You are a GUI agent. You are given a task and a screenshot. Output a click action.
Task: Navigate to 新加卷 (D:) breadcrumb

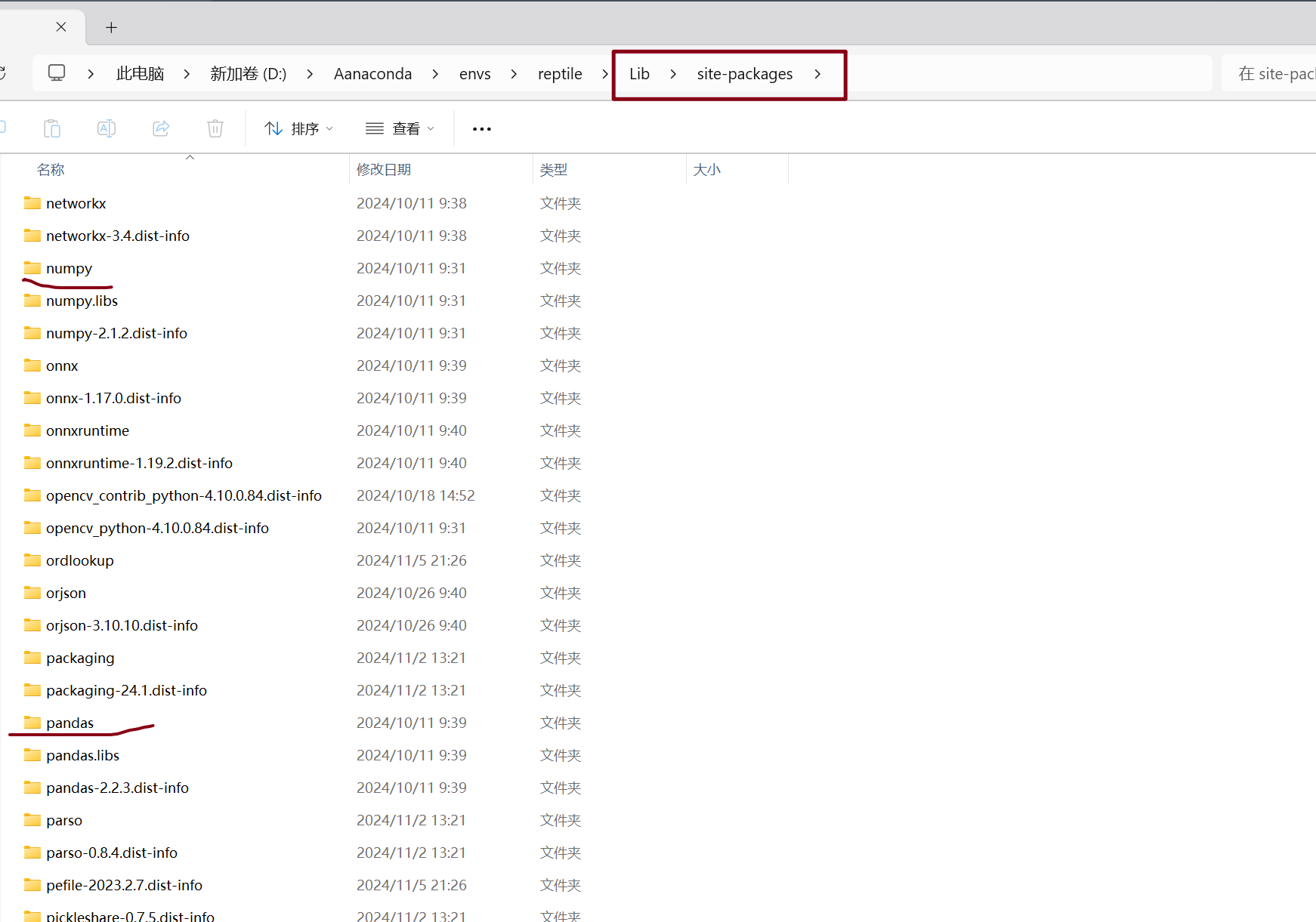point(249,74)
